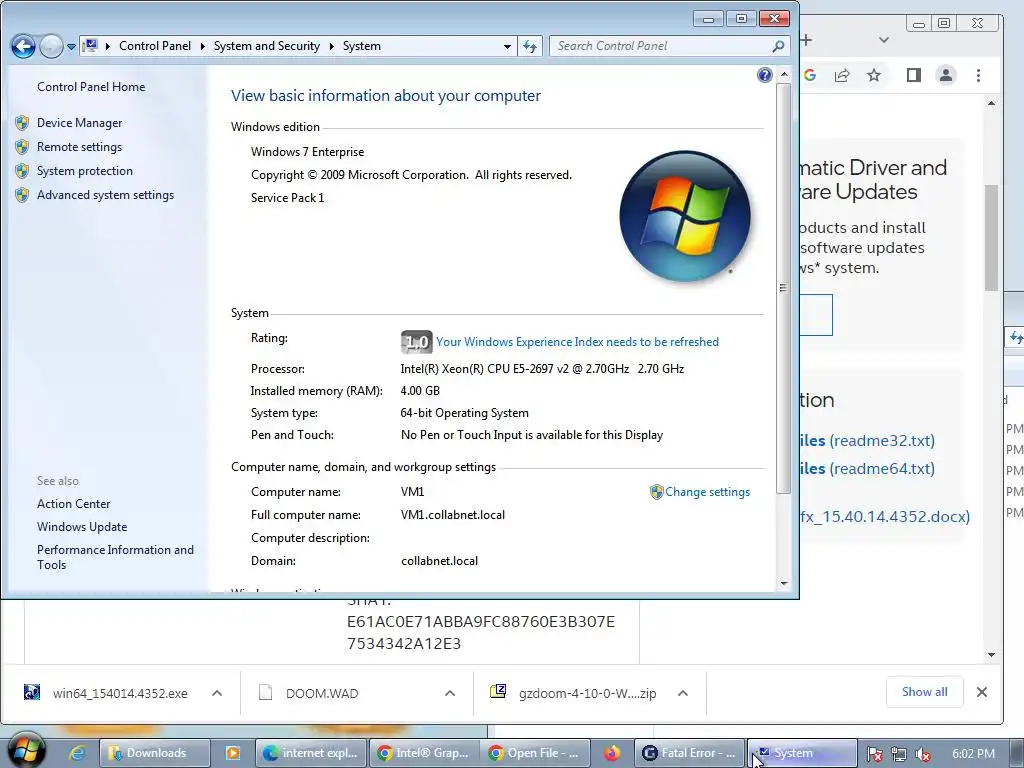This screenshot has height=768, width=1024.
Task: Expand options for win64_154014.4352.exe download
Action: 217,693
